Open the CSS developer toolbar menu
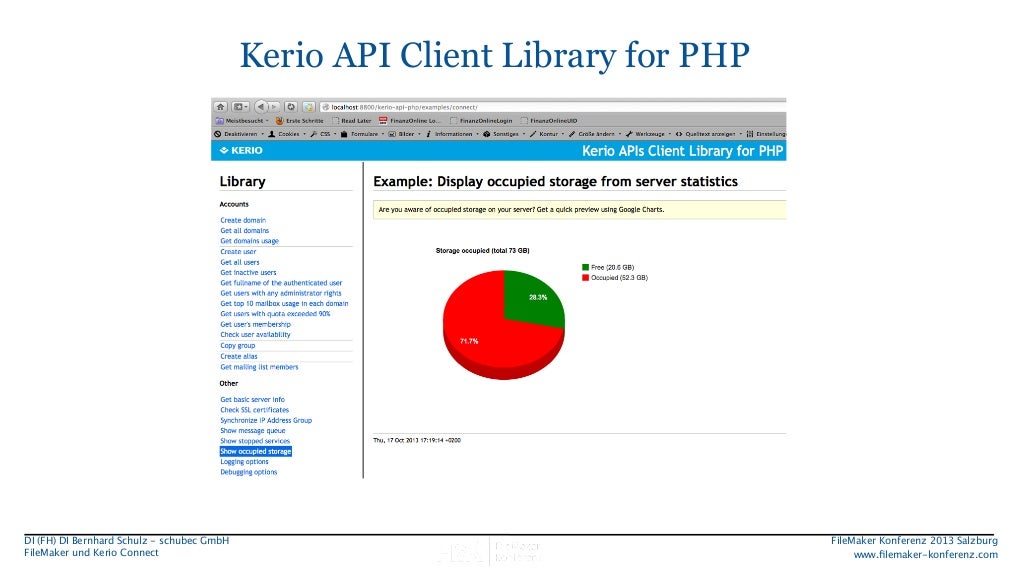The width and height of the screenshot is (1024, 576). point(323,134)
